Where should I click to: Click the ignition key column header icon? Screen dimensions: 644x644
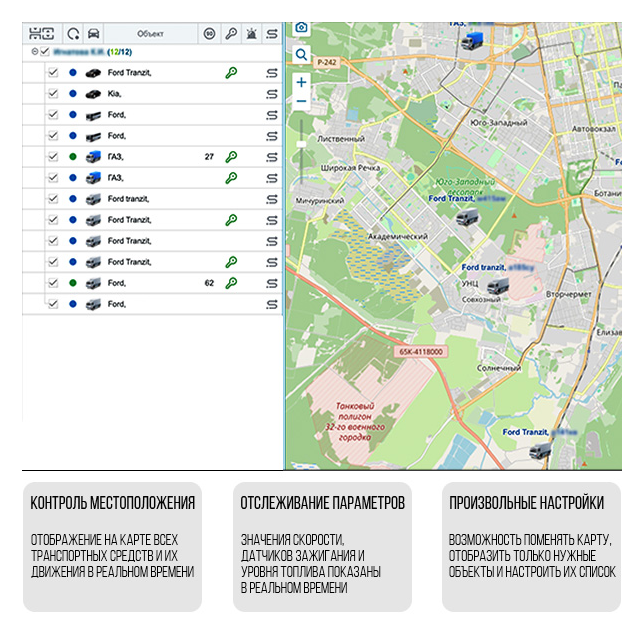231,33
